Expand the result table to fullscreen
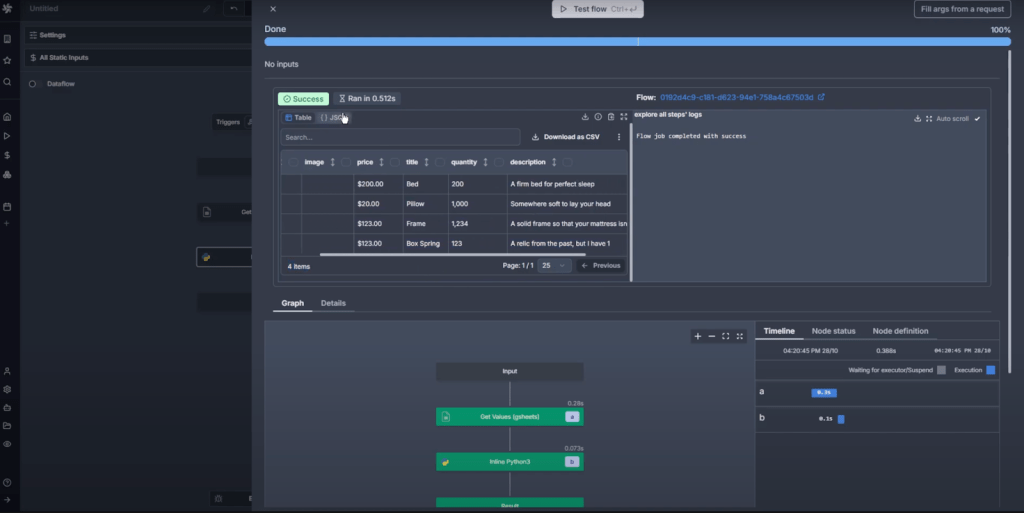1024x513 pixels. pyautogui.click(x=624, y=117)
